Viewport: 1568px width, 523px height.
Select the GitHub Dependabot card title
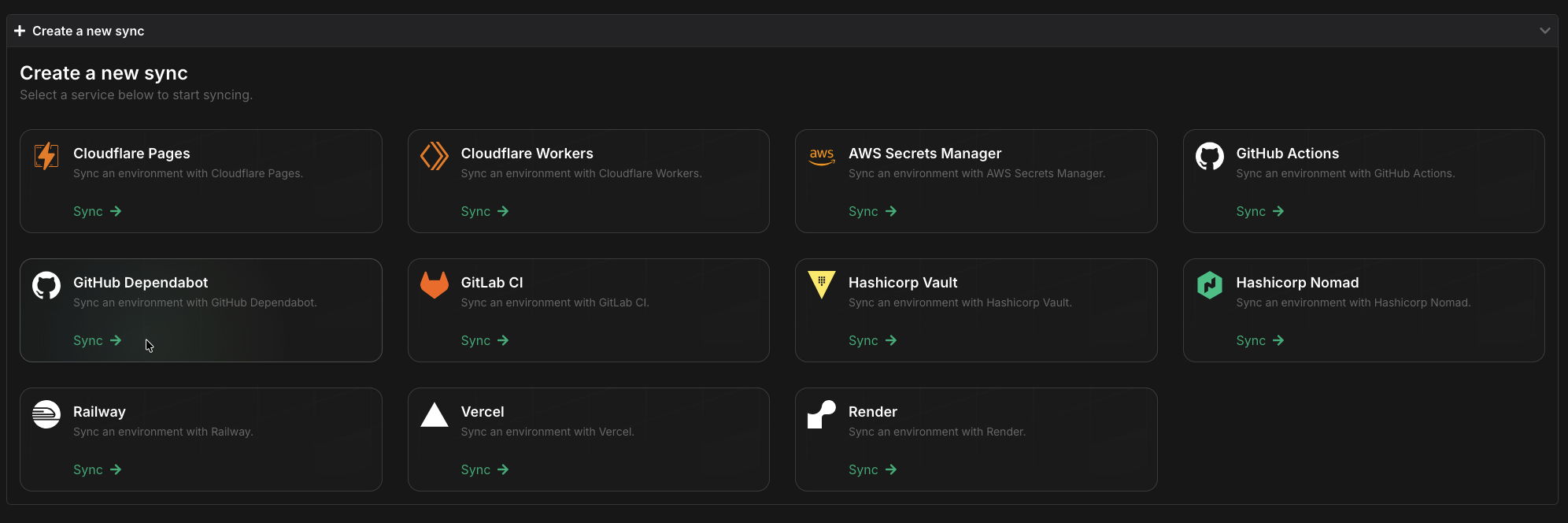point(141,283)
